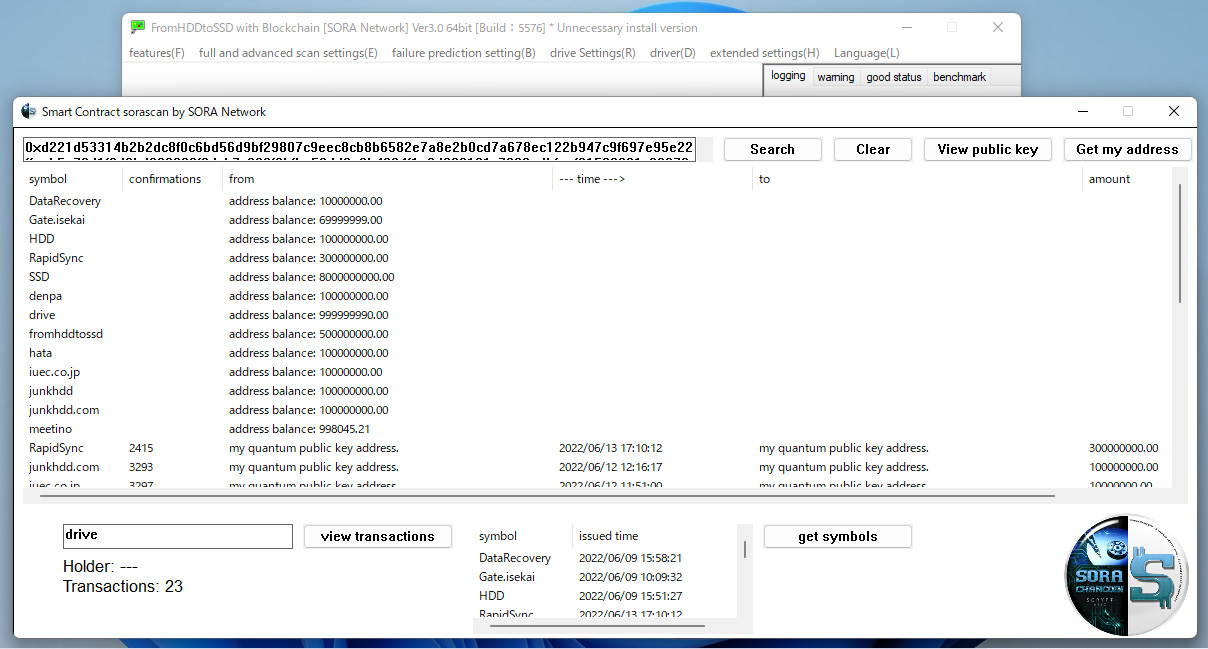The width and height of the screenshot is (1208, 649).
Task: Click the amount column header
Action: (x=1127, y=179)
